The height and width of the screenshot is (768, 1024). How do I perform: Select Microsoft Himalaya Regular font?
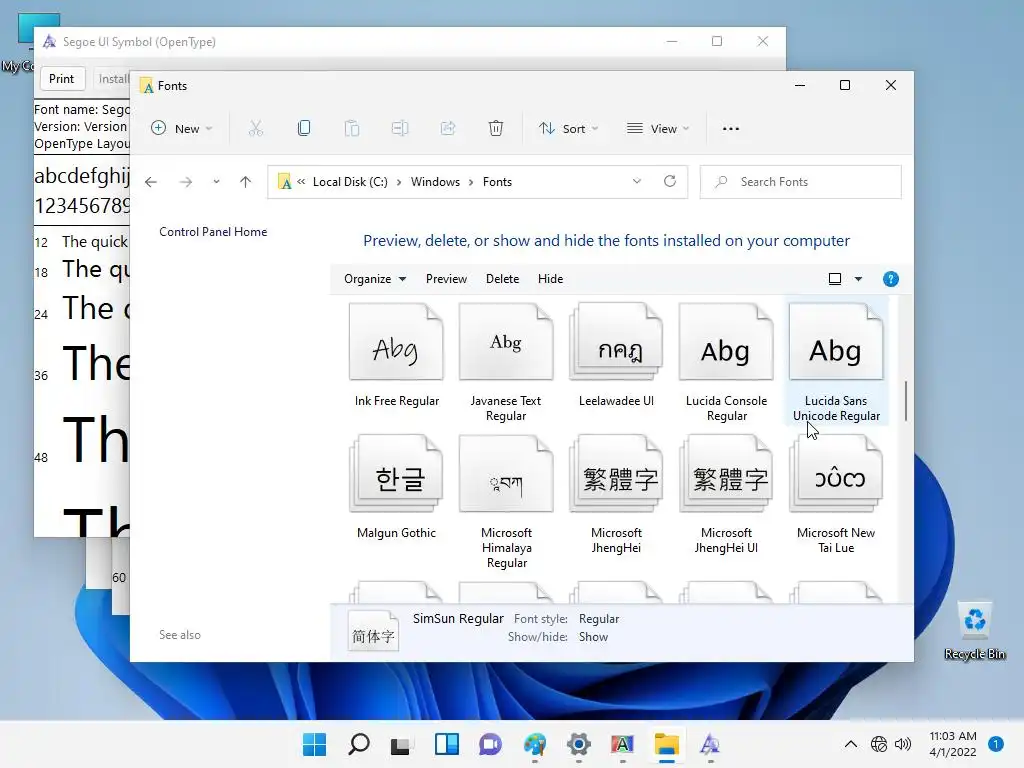506,502
